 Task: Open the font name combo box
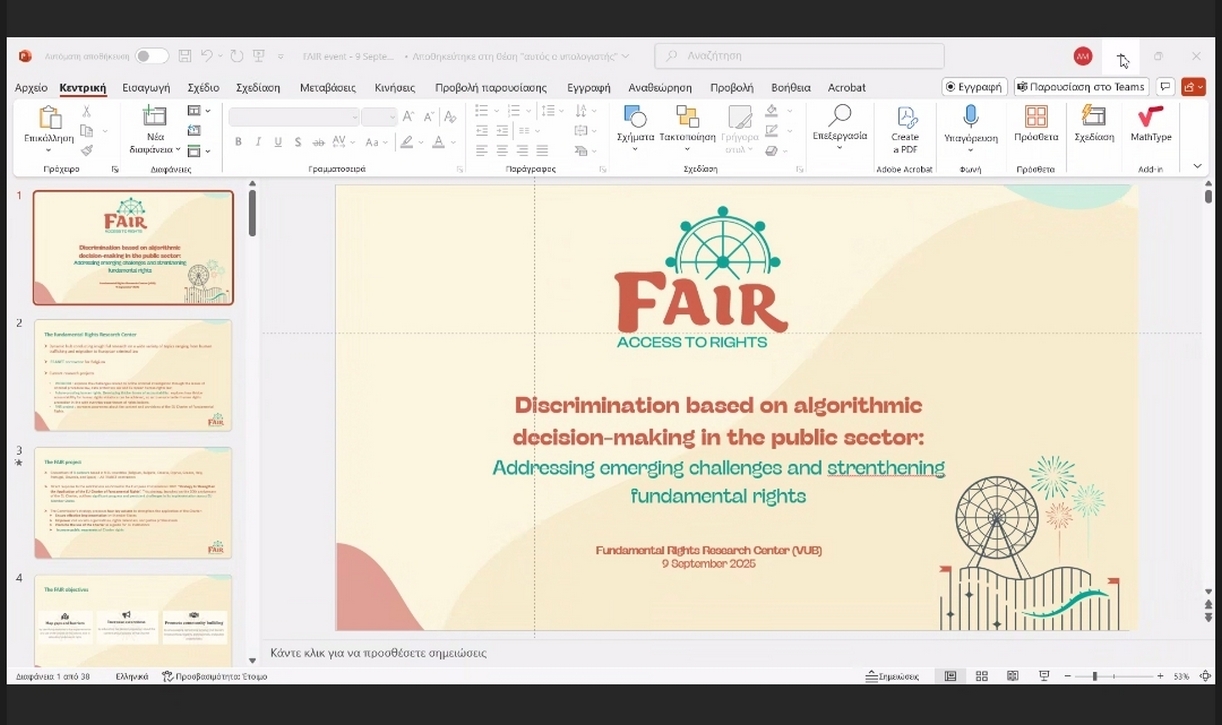tap(294, 117)
